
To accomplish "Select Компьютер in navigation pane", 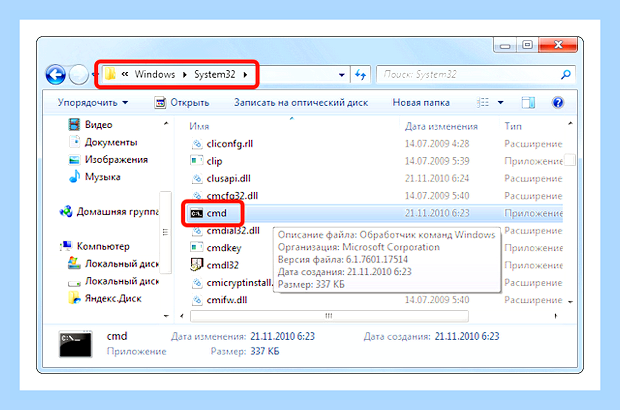I will pos(103,246).
